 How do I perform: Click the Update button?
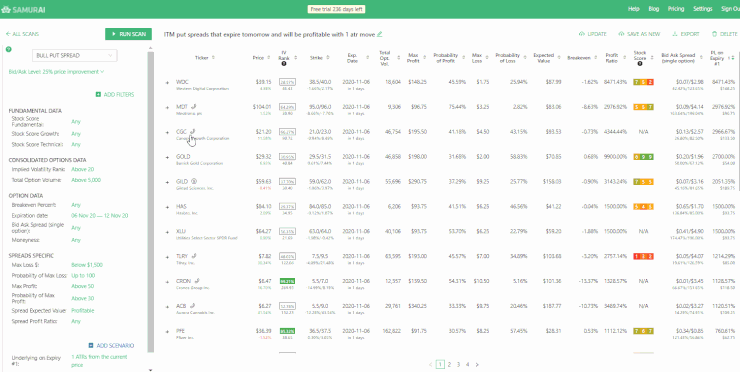(593, 34)
